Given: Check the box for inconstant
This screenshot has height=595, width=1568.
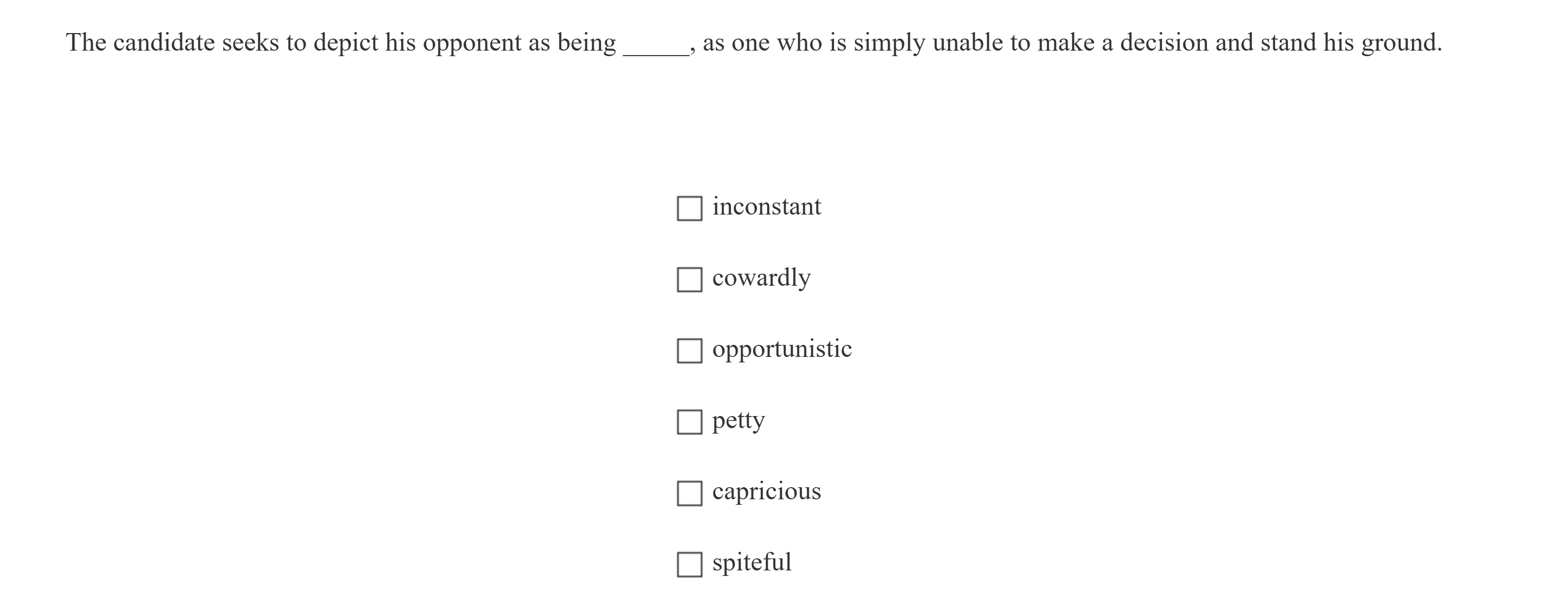Looking at the screenshot, I should coord(689,209).
